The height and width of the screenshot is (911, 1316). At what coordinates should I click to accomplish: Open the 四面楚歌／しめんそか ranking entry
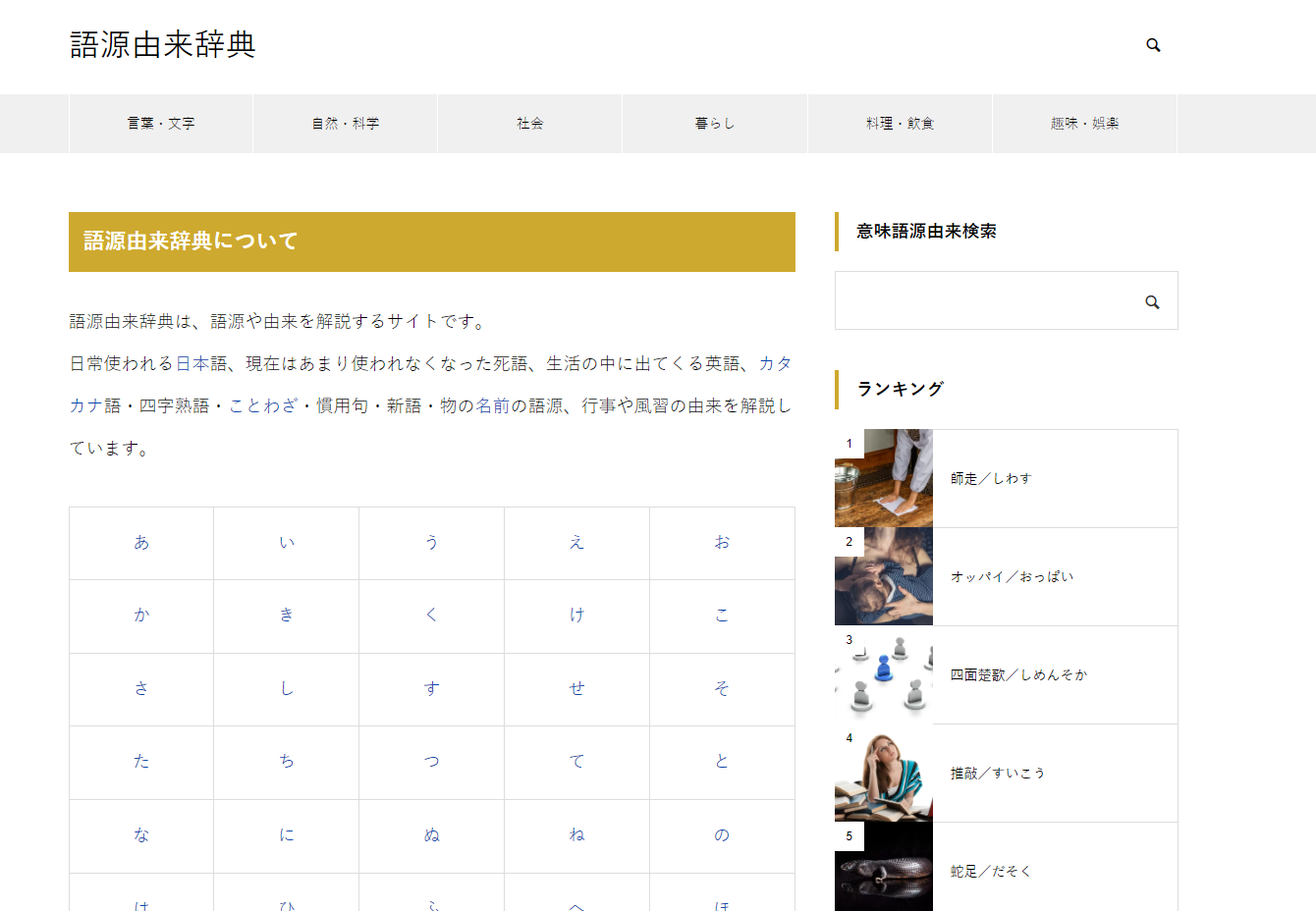point(1019,674)
